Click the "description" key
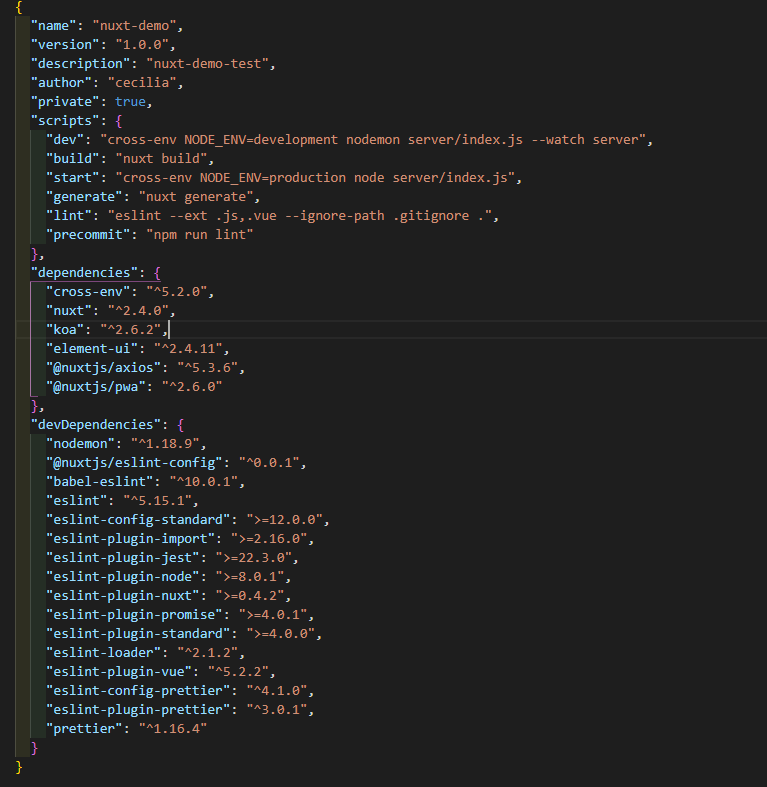 tap(80, 64)
